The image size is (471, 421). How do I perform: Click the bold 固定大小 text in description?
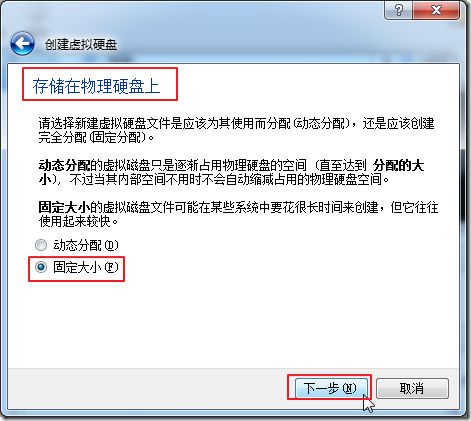[x=64, y=207]
